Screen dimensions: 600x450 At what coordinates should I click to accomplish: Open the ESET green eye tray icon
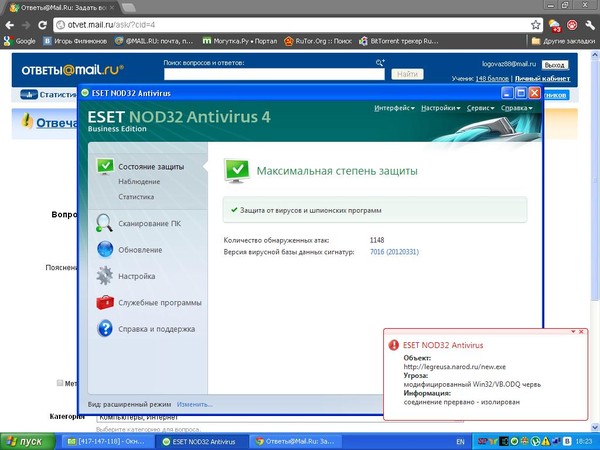(x=515, y=442)
